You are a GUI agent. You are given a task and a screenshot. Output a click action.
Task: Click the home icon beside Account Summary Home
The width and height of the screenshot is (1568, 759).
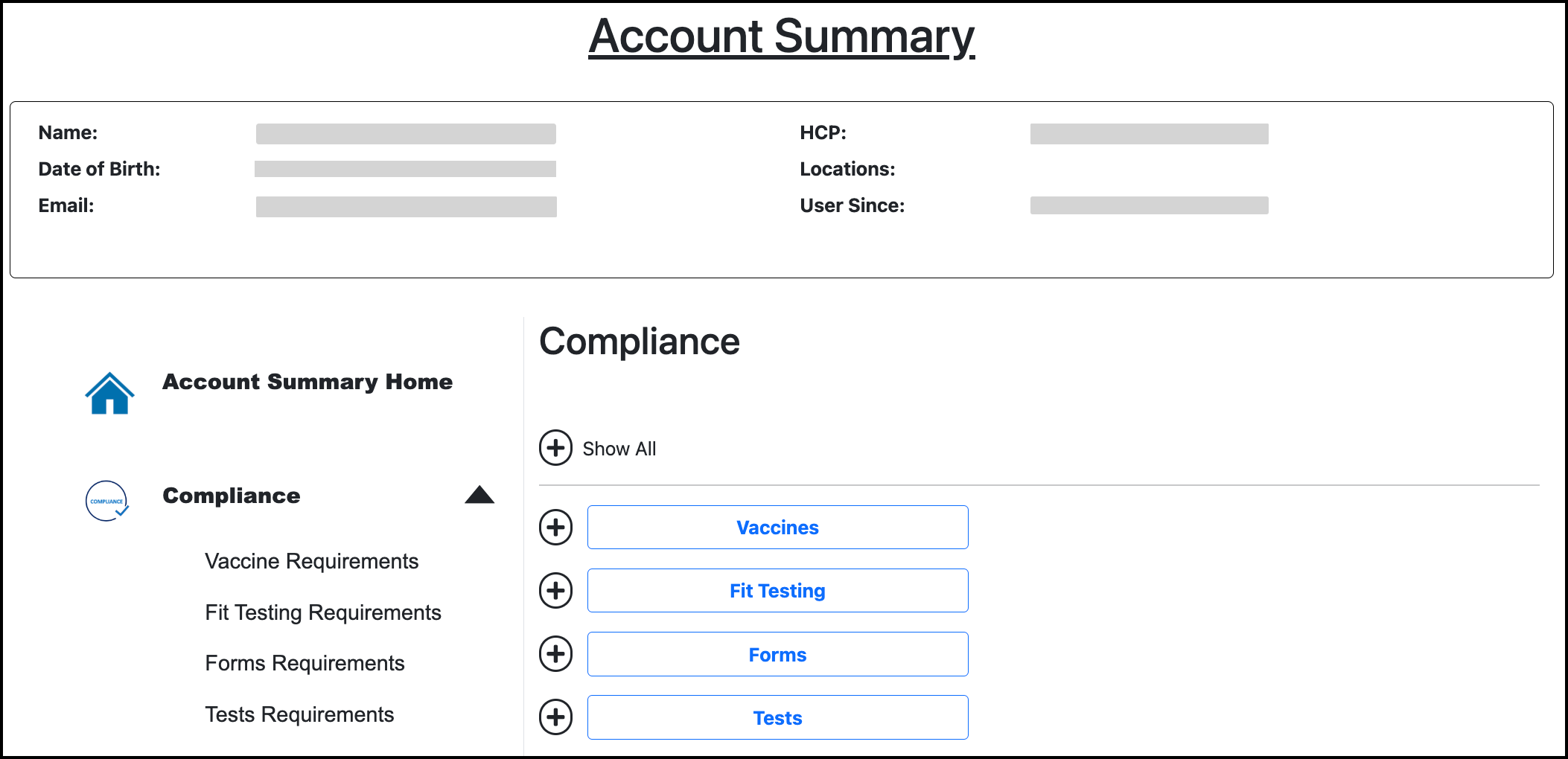[109, 392]
